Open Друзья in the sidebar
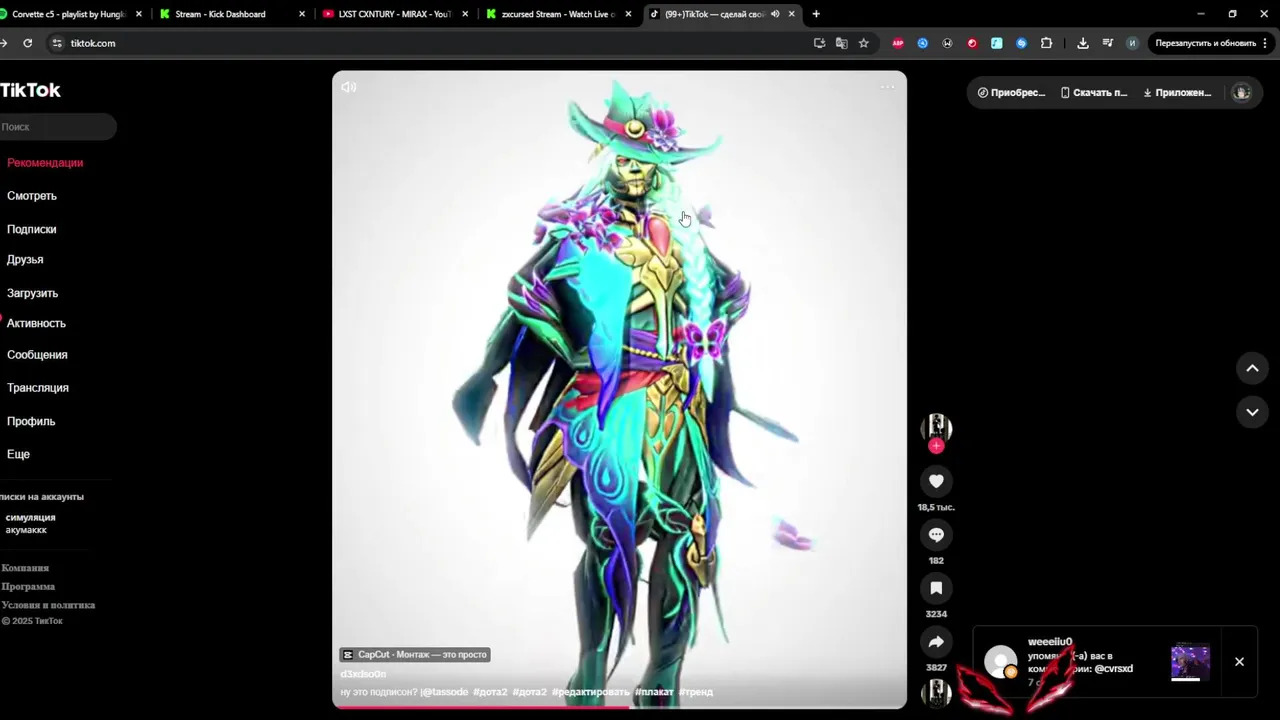The width and height of the screenshot is (1280, 720). (x=25, y=259)
